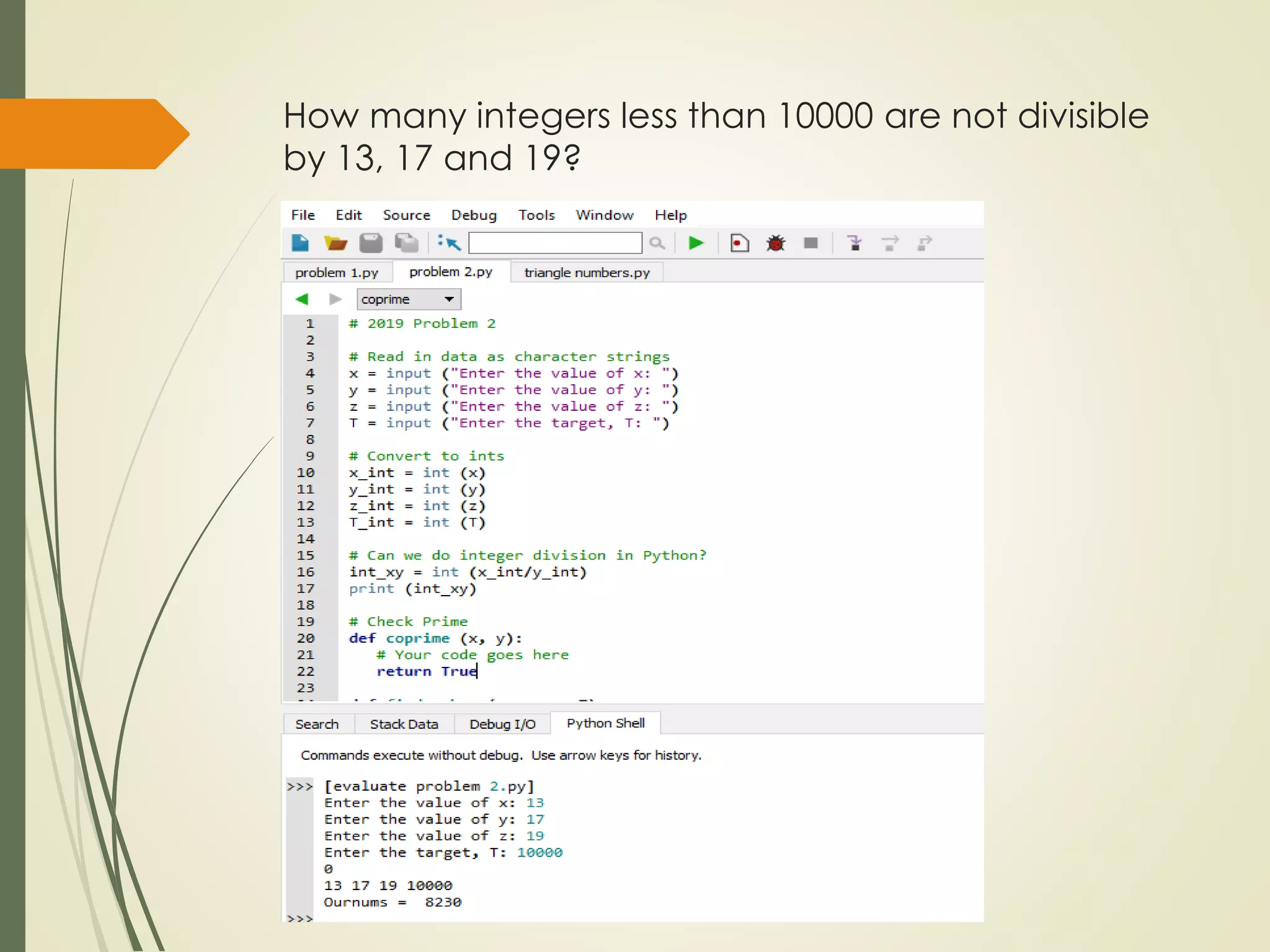Click the New File icon

coord(301,243)
